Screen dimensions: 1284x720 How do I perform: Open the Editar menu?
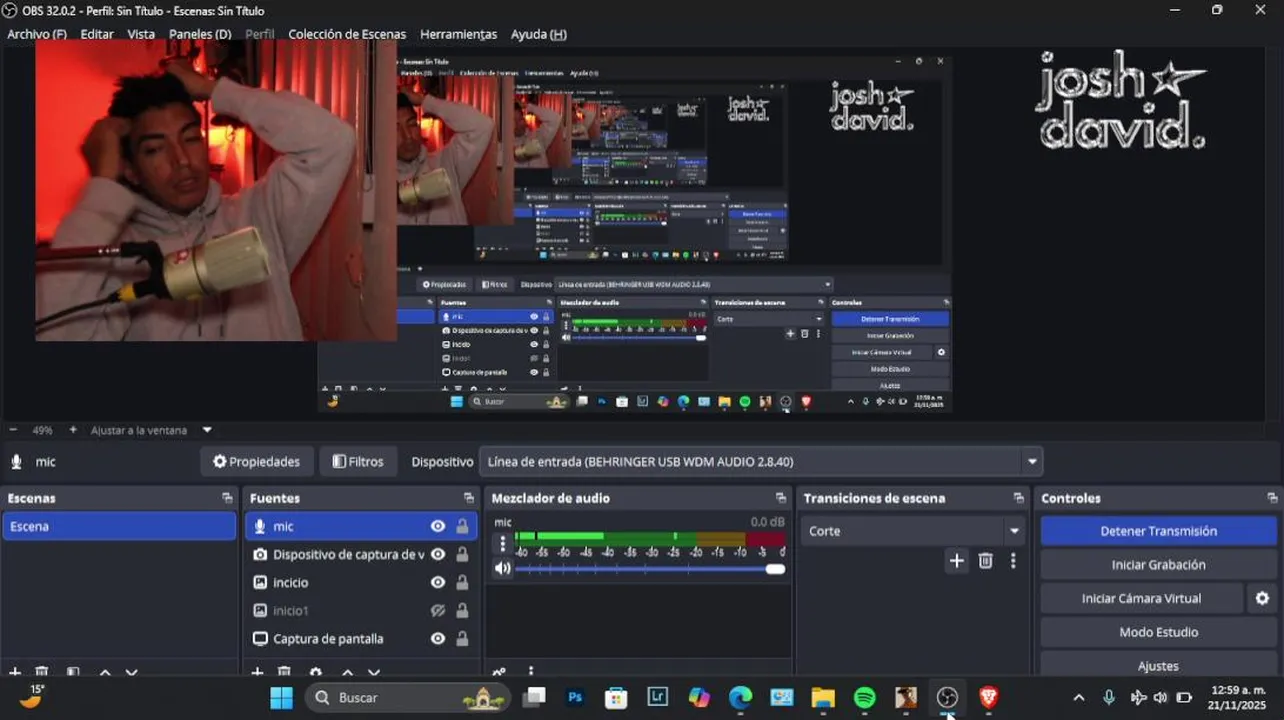tap(97, 34)
